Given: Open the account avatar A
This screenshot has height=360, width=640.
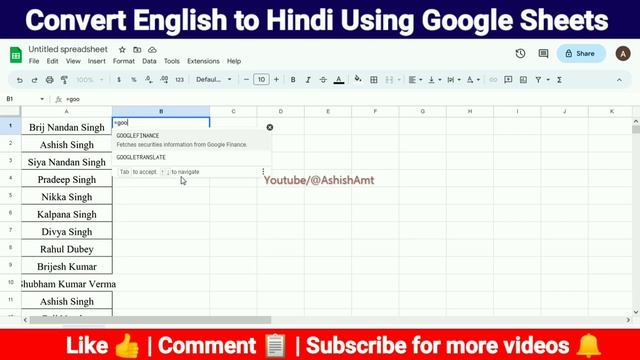Looking at the screenshot, I should (x=623, y=53).
